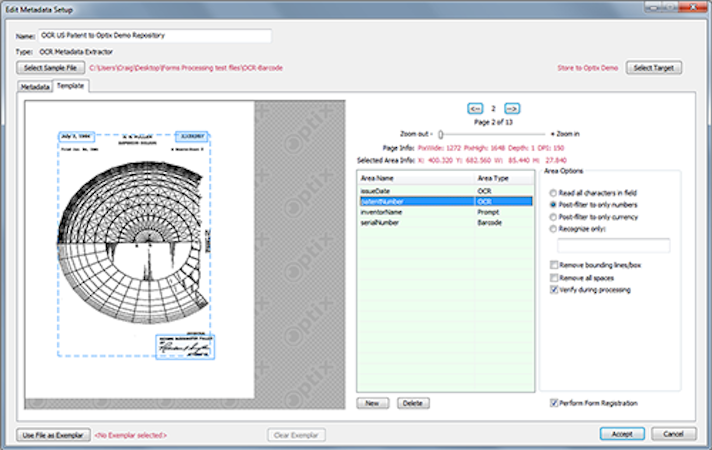Click the zoom slider handle
Image resolution: width=712 pixels, height=450 pixels.
click(x=440, y=134)
